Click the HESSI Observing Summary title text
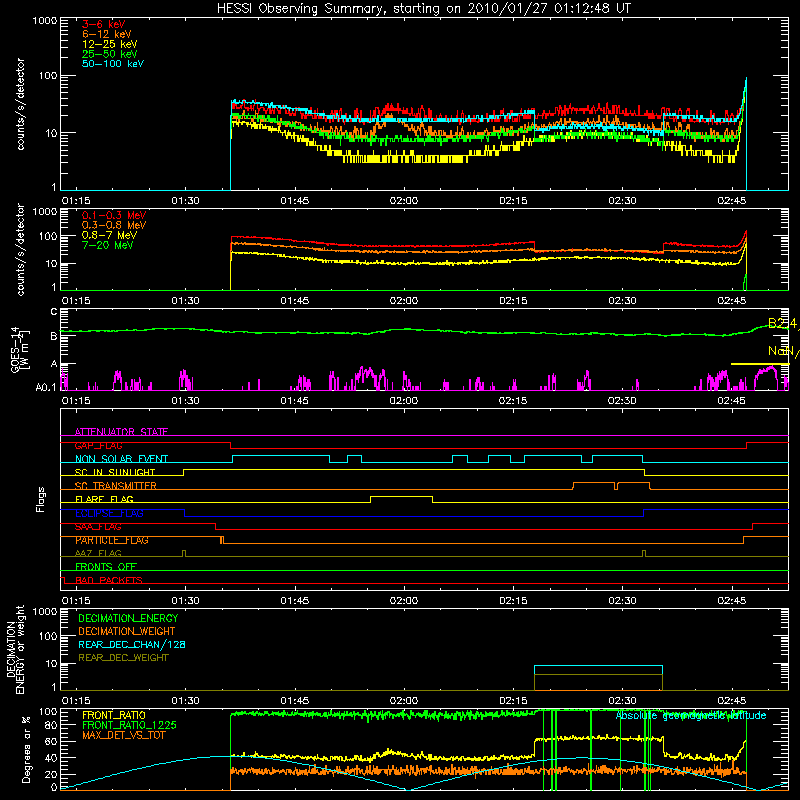The image size is (800, 800). pos(424,9)
